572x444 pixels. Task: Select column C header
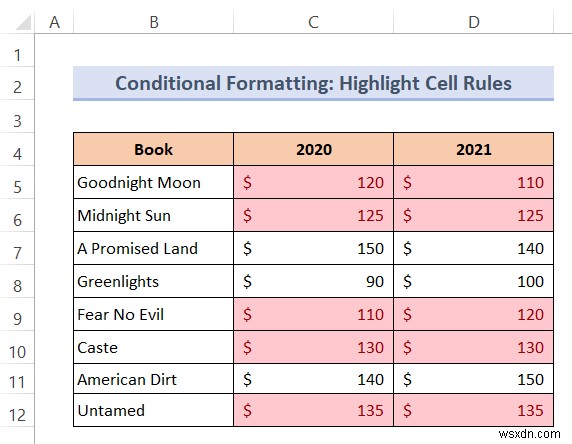[313, 22]
